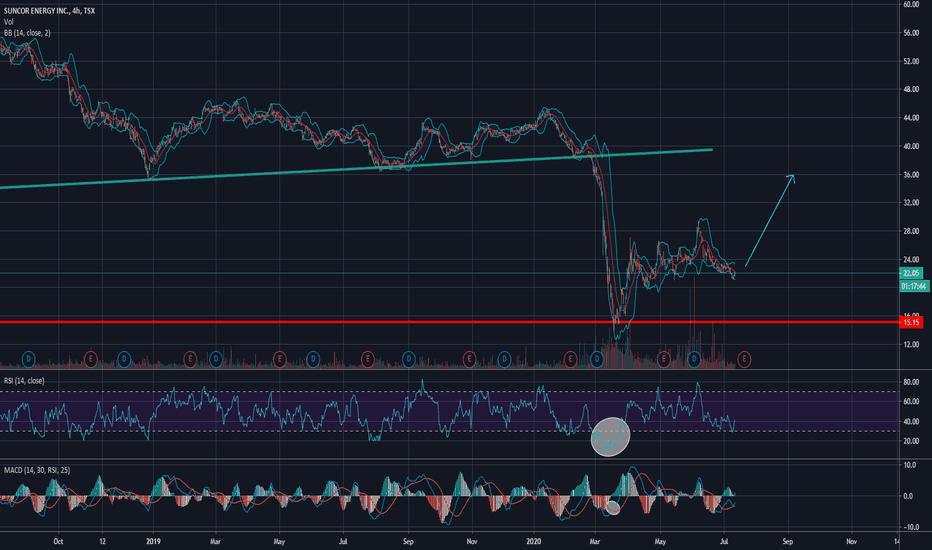Click the June 2019 dividend D marker

point(313,359)
